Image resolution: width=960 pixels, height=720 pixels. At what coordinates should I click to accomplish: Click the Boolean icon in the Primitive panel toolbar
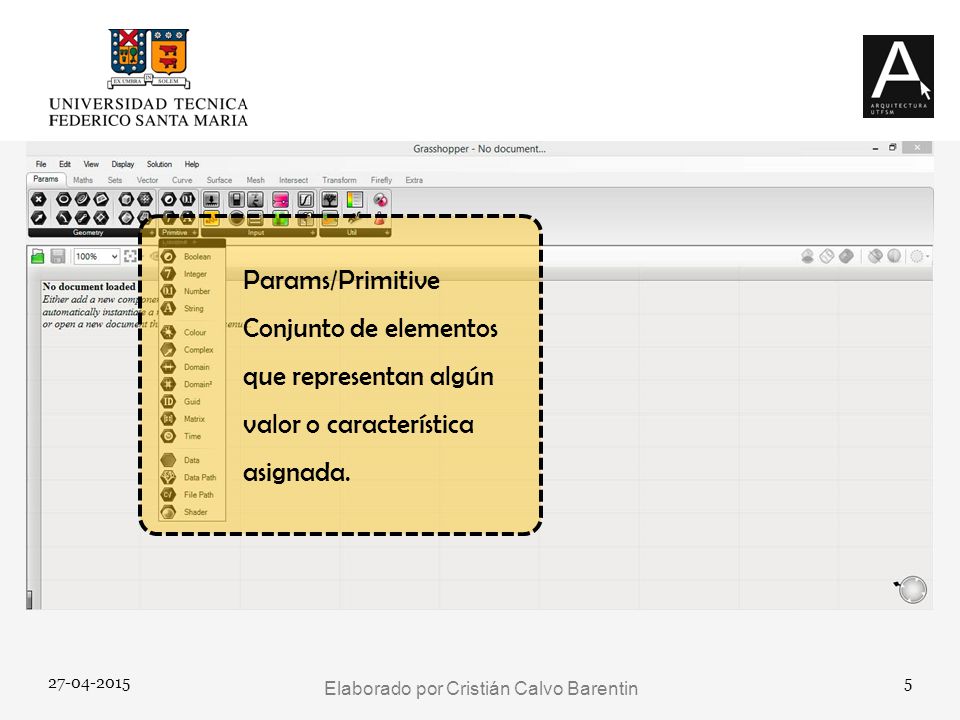click(x=168, y=200)
